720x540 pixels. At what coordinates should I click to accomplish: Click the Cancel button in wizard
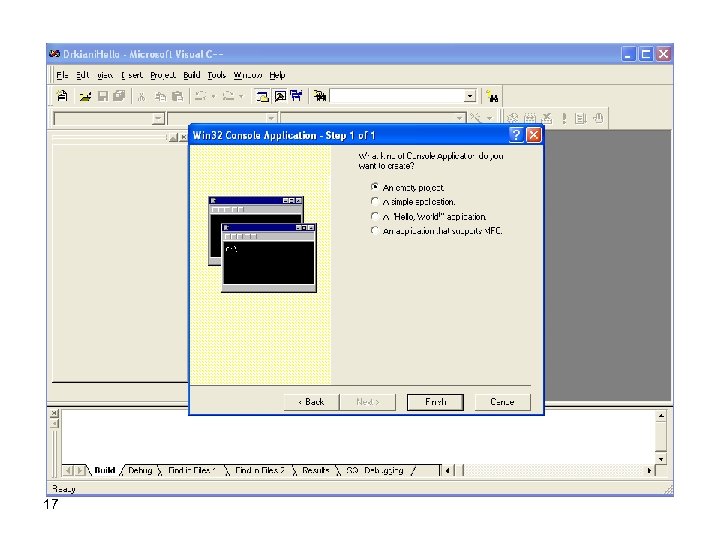point(502,402)
